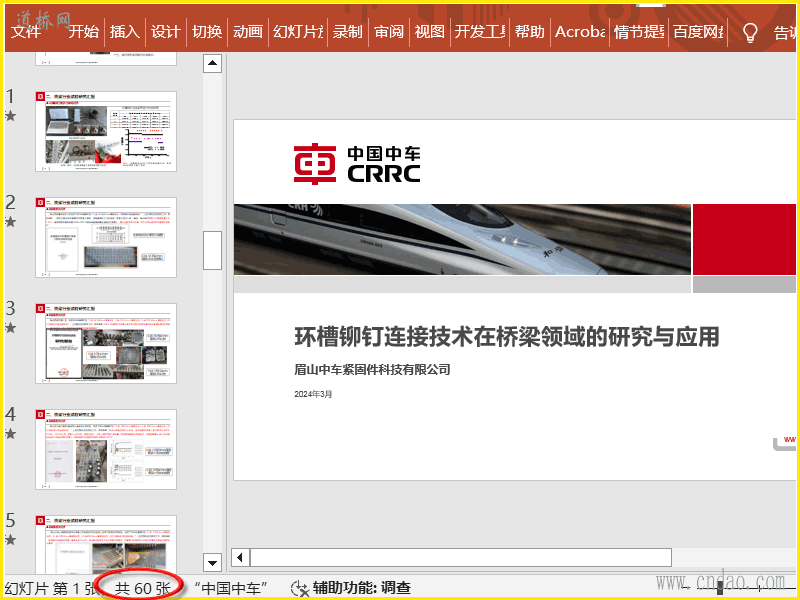Click the slide title about 环槽铆钉连接技术
800x600 pixels.
507,337
